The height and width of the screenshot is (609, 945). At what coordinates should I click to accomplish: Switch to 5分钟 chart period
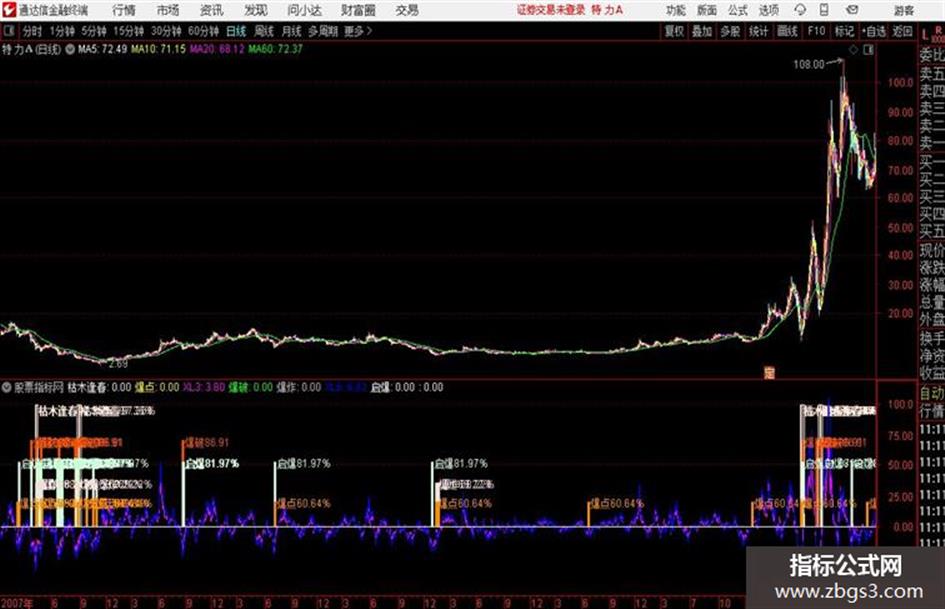94,31
